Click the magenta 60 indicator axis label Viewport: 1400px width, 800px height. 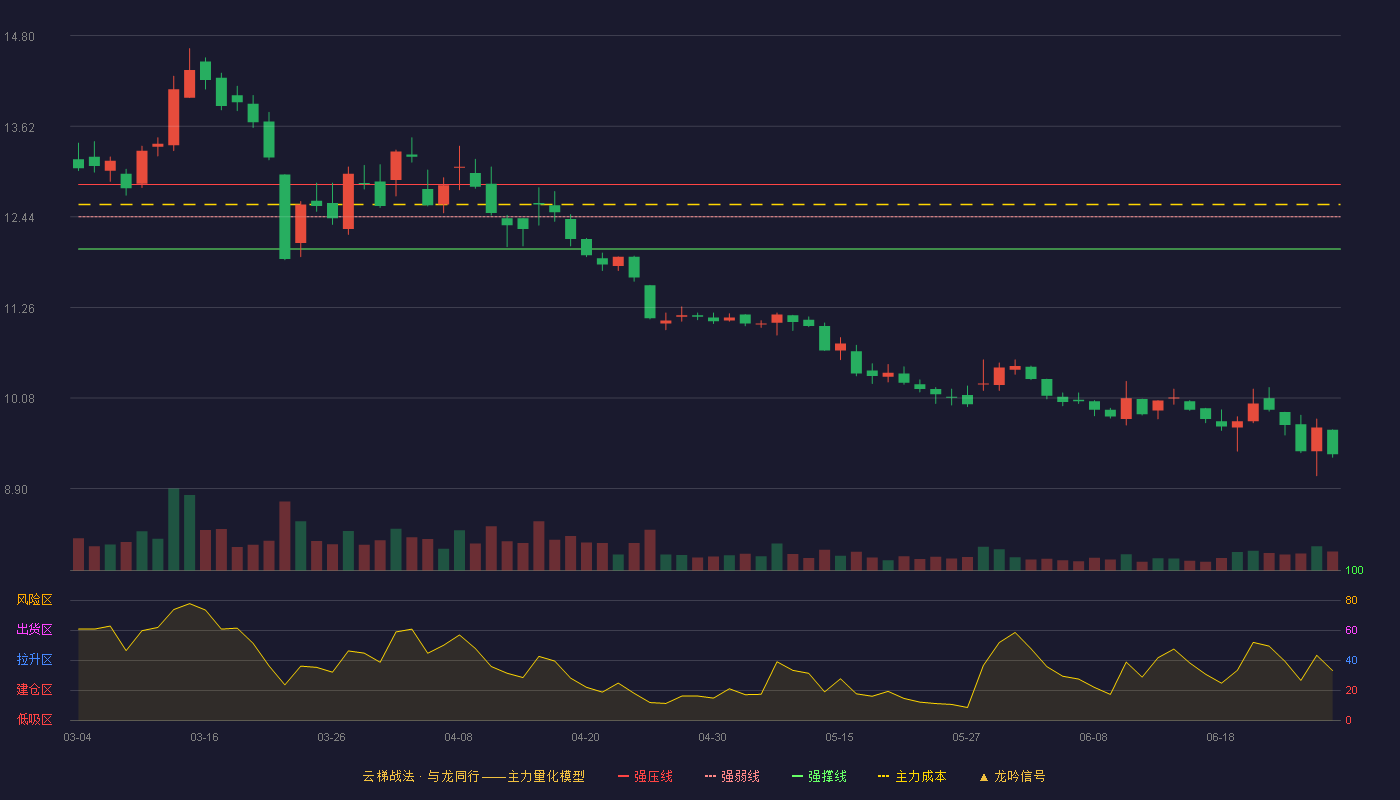pos(1351,630)
